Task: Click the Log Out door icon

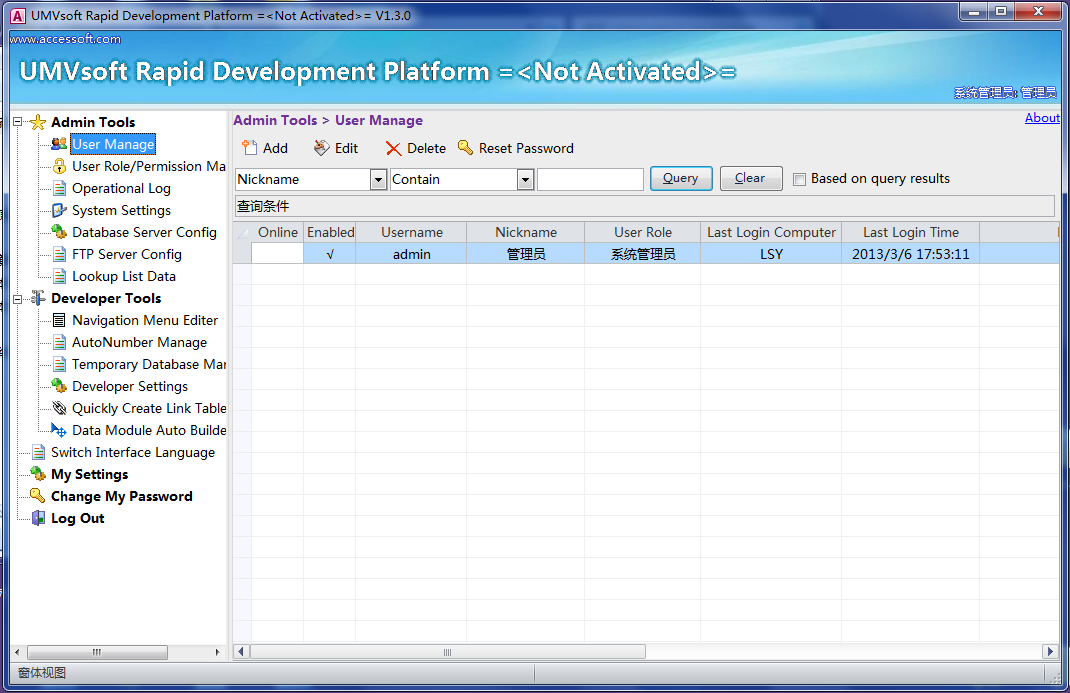Action: [x=38, y=518]
